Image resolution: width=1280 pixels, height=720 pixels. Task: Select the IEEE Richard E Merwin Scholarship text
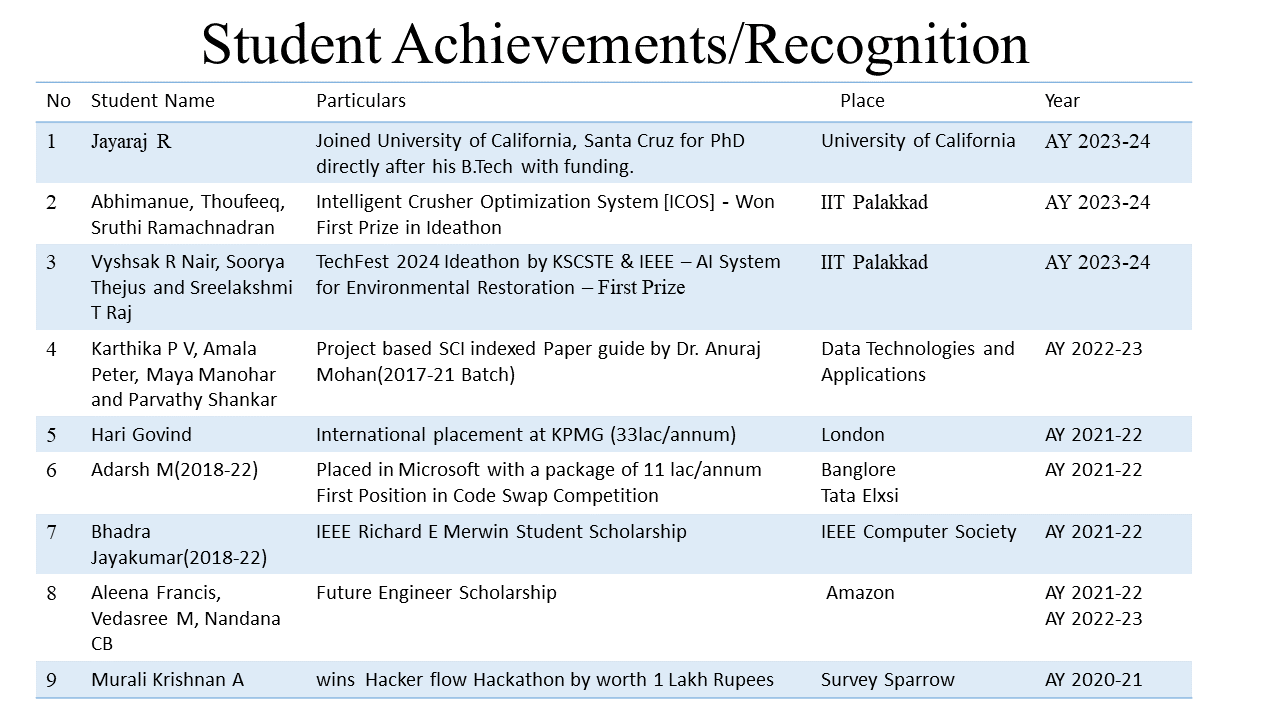[x=501, y=532]
